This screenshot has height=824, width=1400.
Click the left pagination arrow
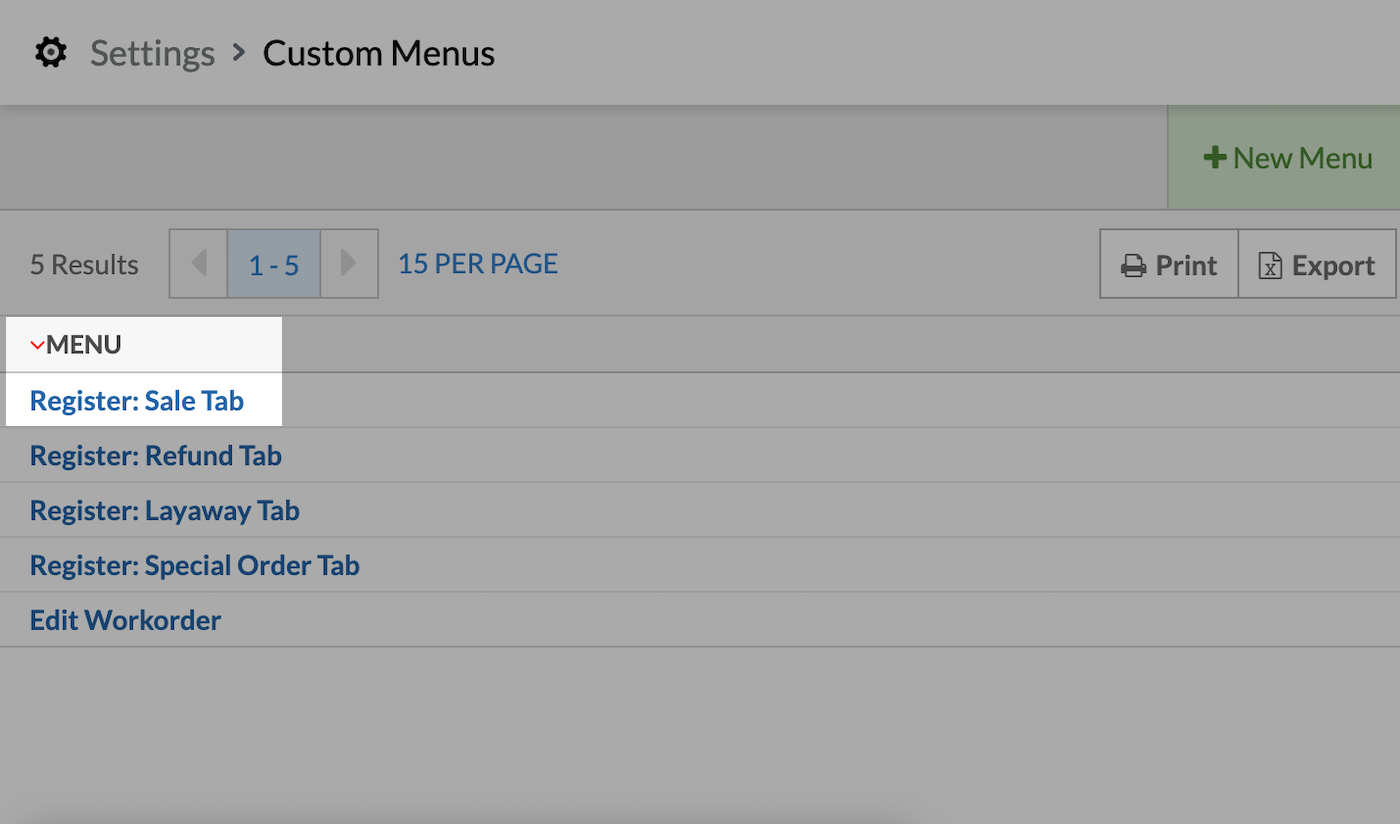tap(198, 263)
